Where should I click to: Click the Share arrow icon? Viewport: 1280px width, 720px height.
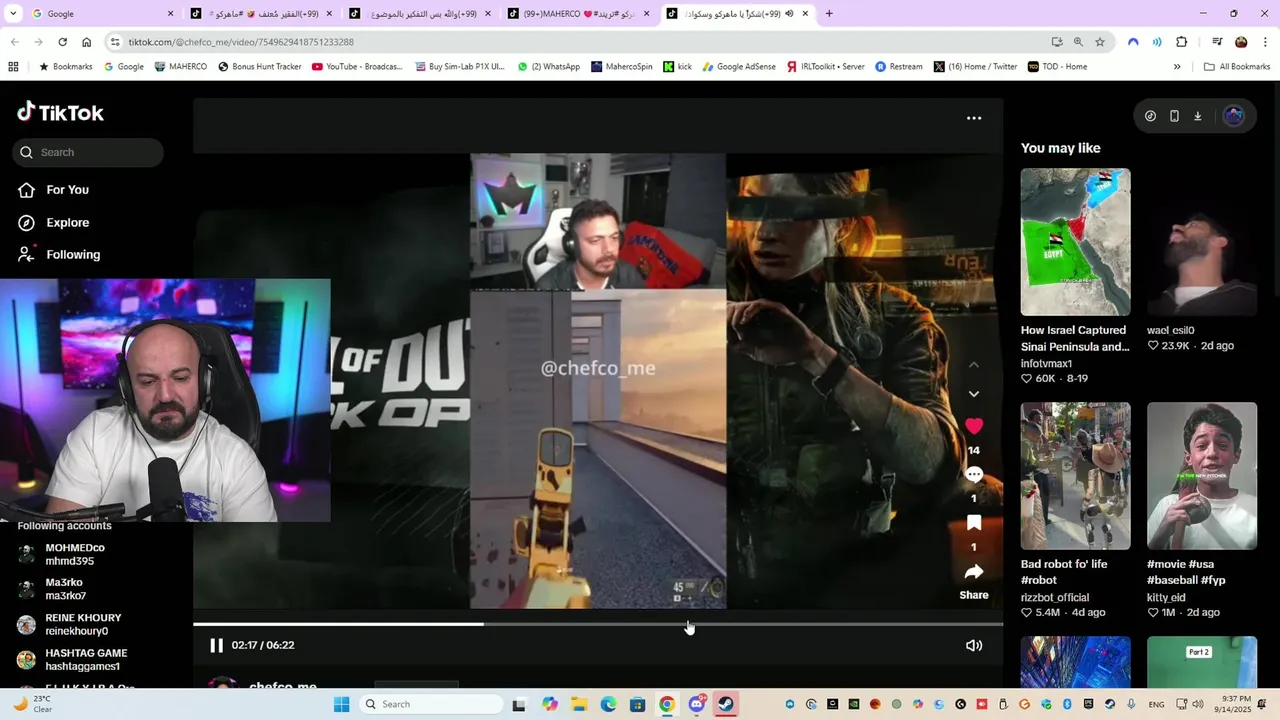pos(974,572)
